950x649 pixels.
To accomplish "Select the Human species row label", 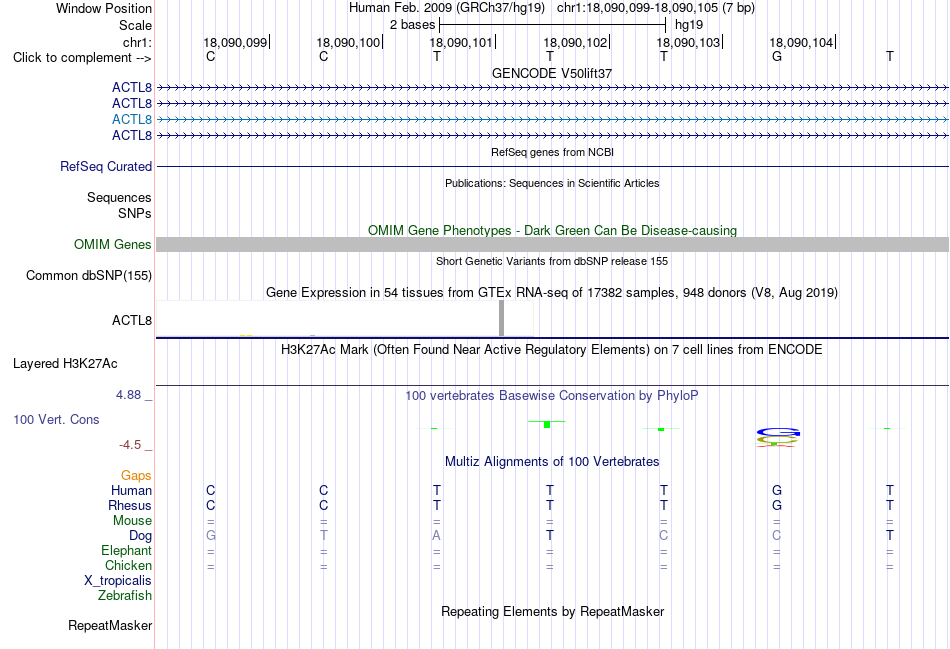I will click(x=131, y=490).
